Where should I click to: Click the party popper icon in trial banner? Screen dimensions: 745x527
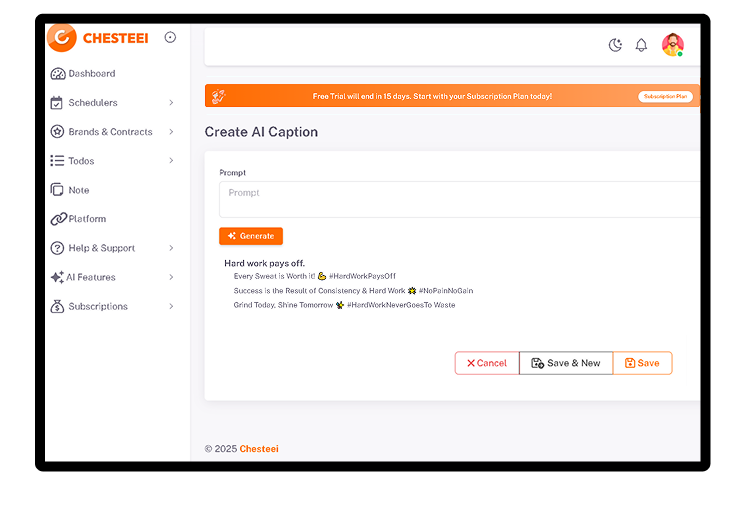coord(219,96)
